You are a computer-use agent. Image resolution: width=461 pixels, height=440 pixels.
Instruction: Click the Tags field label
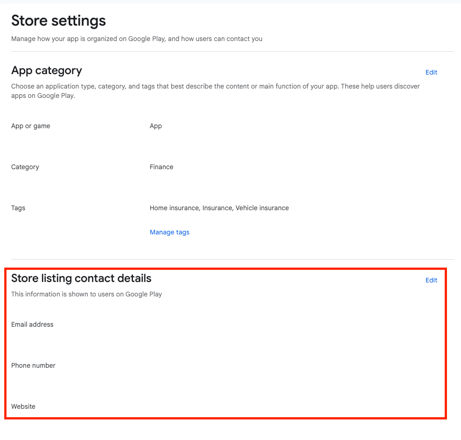point(18,208)
